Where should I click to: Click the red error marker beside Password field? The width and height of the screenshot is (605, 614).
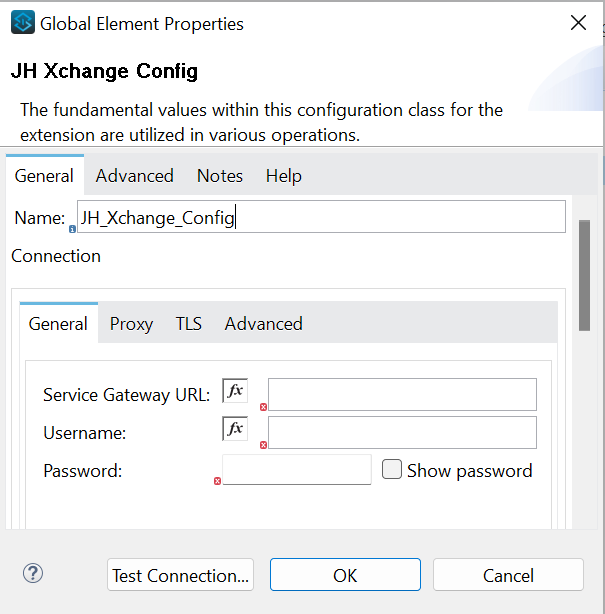217,481
